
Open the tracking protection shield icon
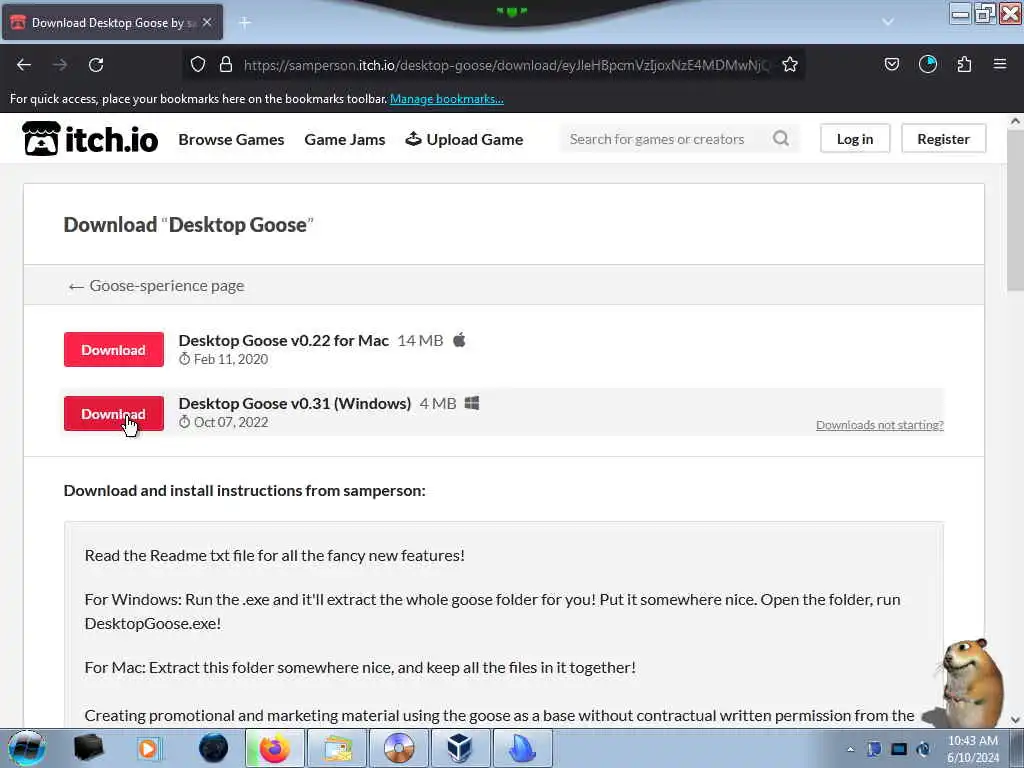(x=198, y=65)
